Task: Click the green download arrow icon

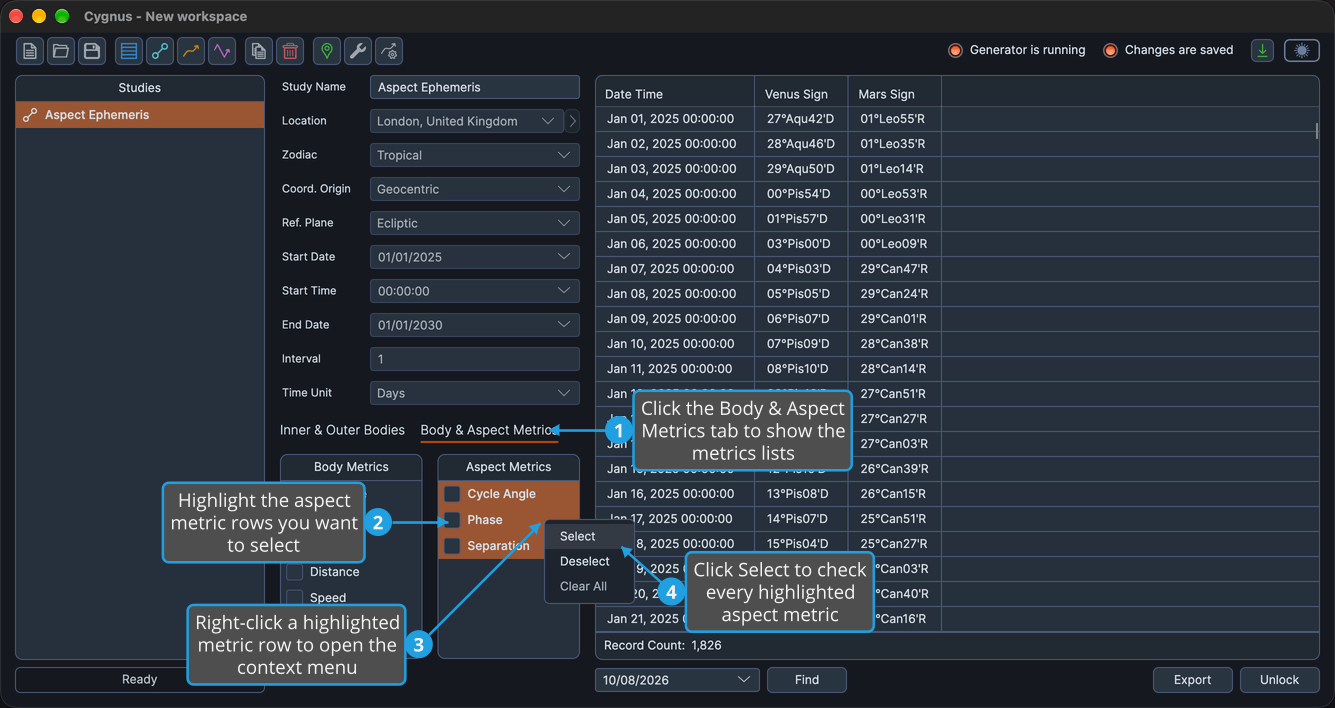Action: [x=1263, y=50]
